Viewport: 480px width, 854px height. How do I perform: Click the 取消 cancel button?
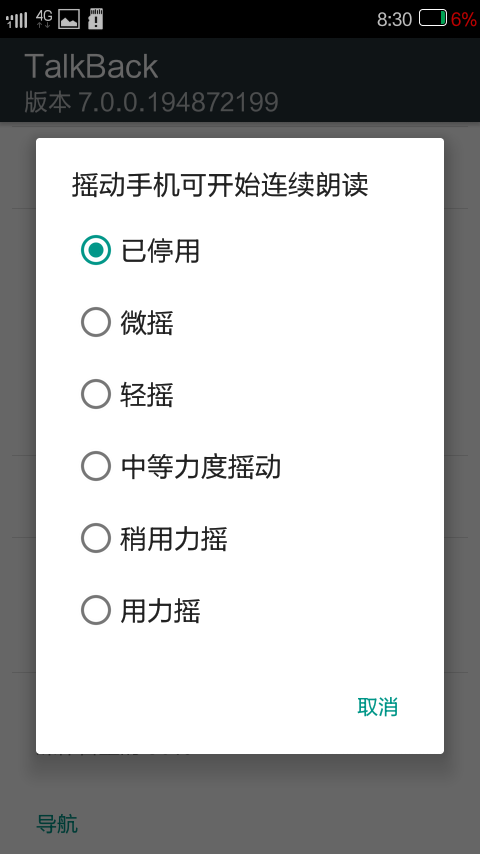click(378, 706)
